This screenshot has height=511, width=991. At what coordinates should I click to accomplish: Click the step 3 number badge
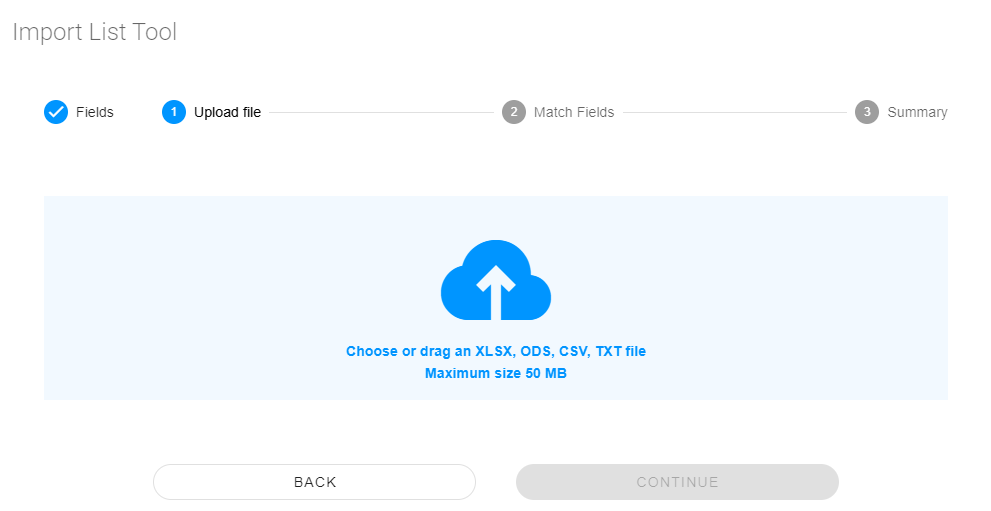point(867,112)
